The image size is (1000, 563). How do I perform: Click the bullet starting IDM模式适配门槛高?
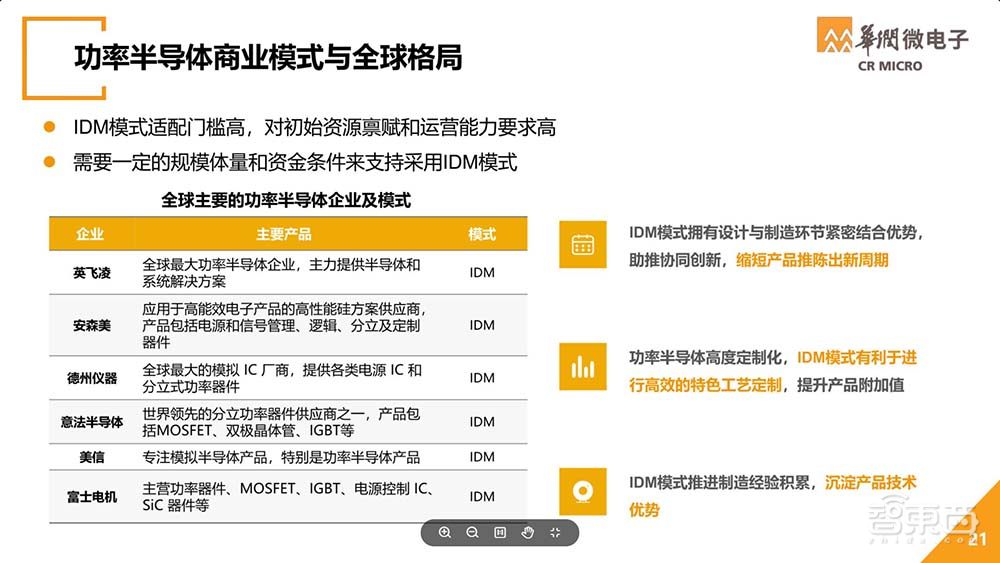click(314, 128)
